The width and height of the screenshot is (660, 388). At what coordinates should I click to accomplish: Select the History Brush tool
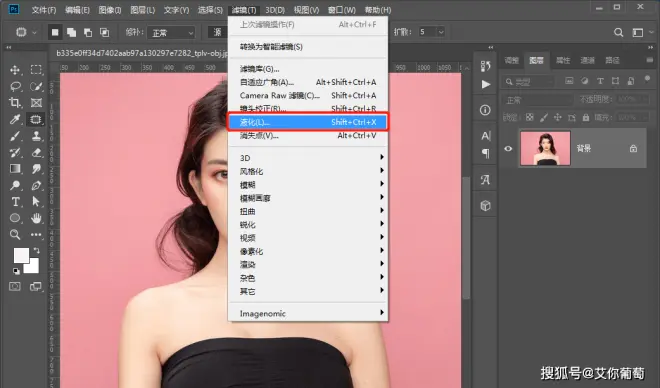15,152
